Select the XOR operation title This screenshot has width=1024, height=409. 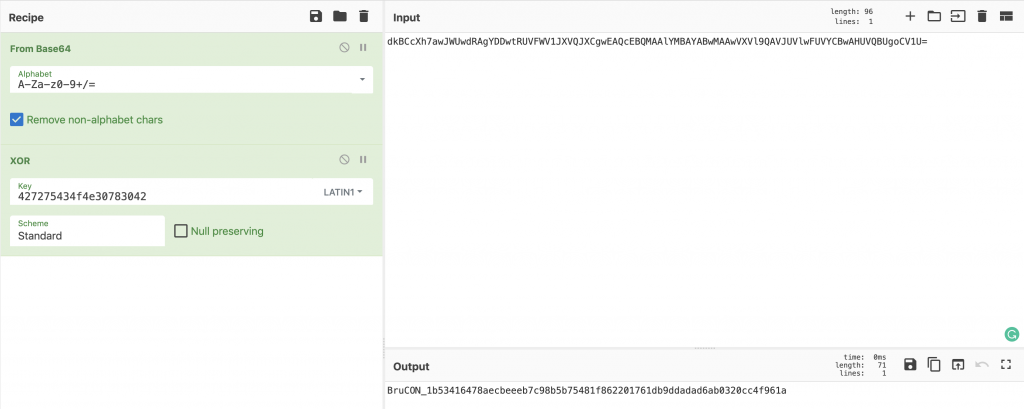point(20,160)
